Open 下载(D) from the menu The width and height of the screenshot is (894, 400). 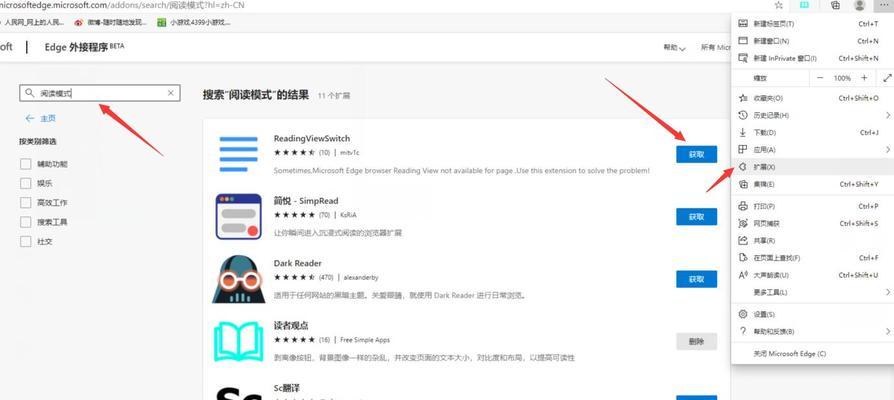click(x=812, y=132)
